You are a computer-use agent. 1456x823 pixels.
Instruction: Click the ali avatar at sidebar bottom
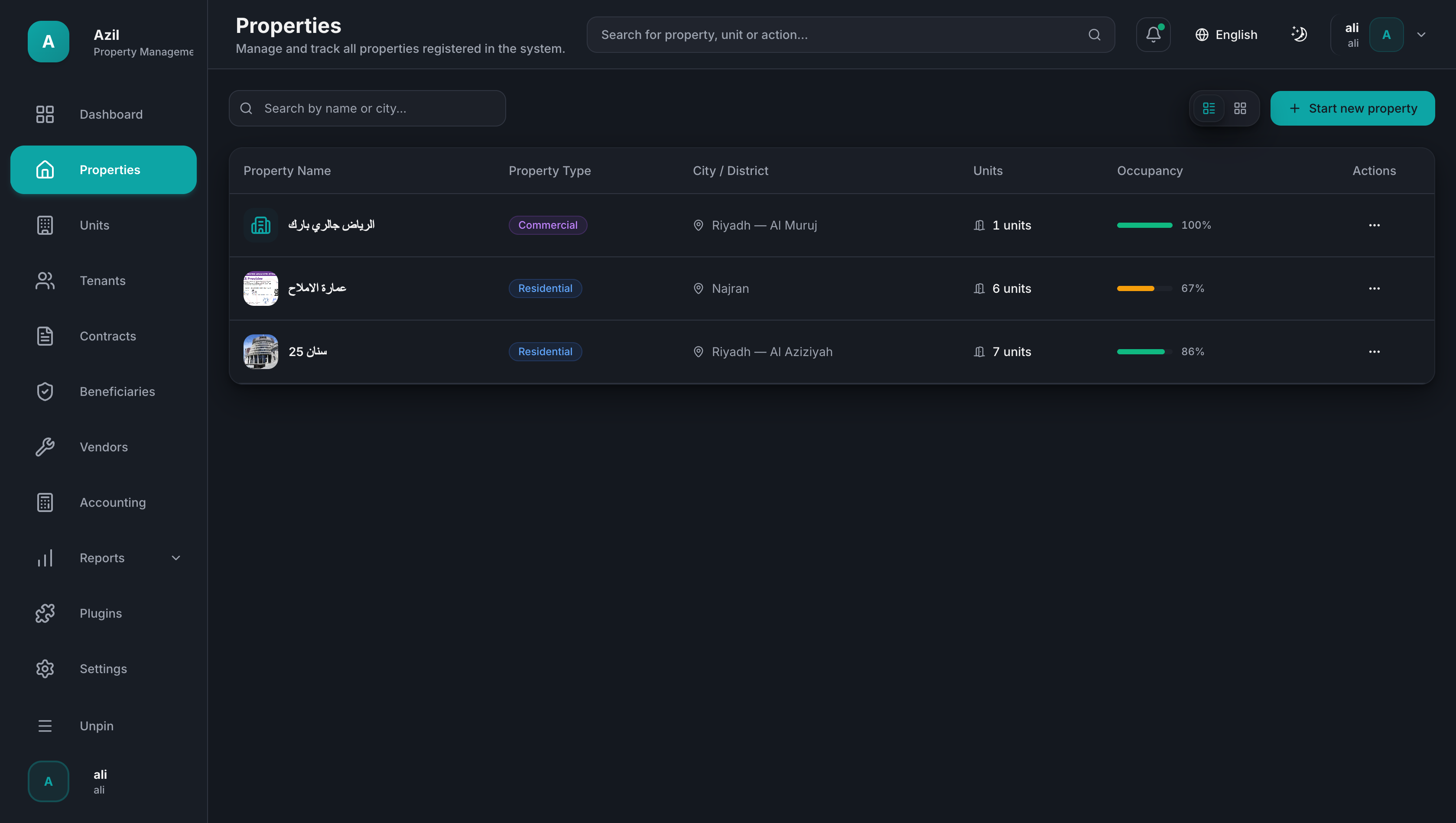pyautogui.click(x=49, y=781)
